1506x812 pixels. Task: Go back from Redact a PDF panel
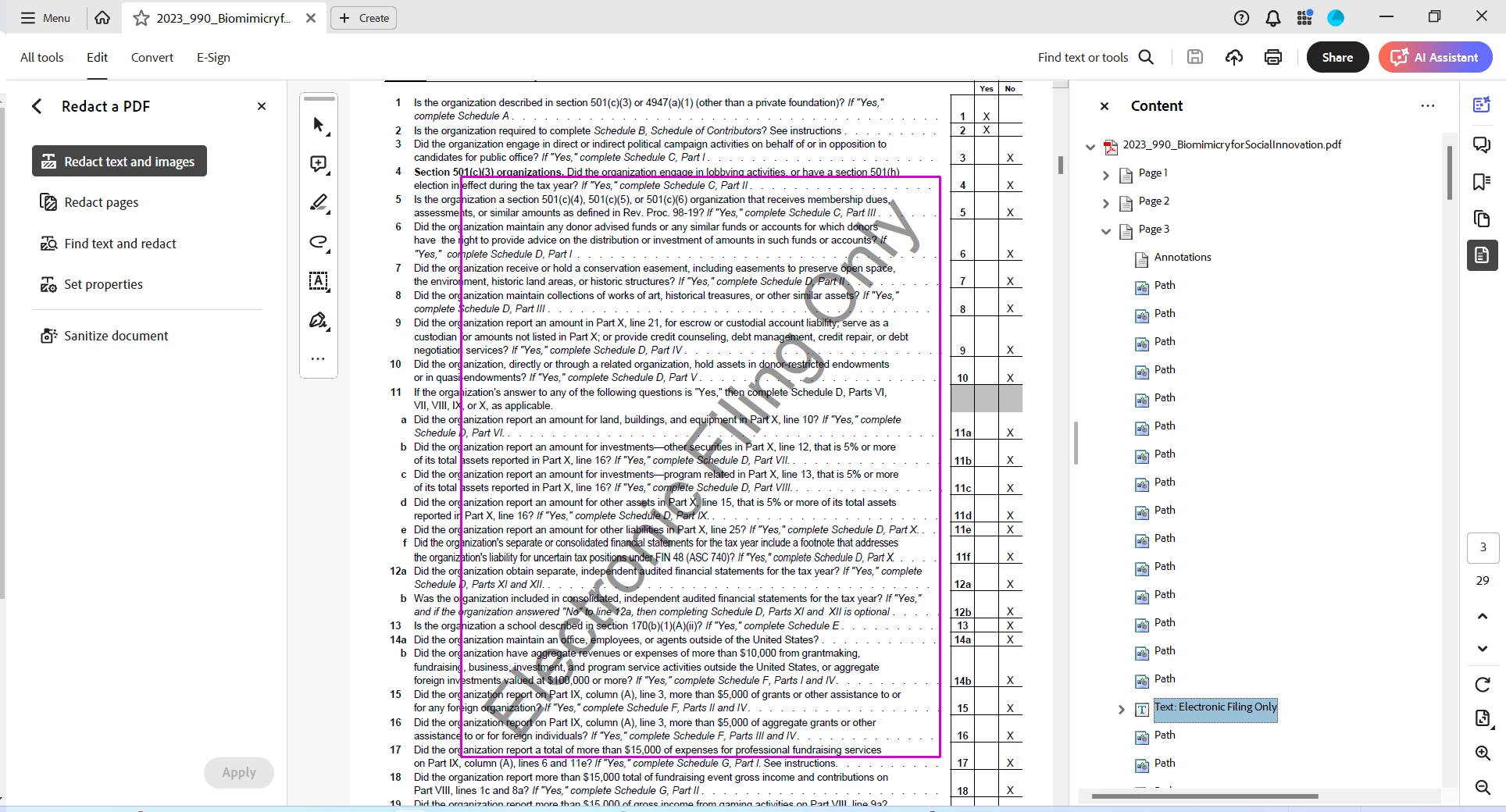click(x=37, y=106)
